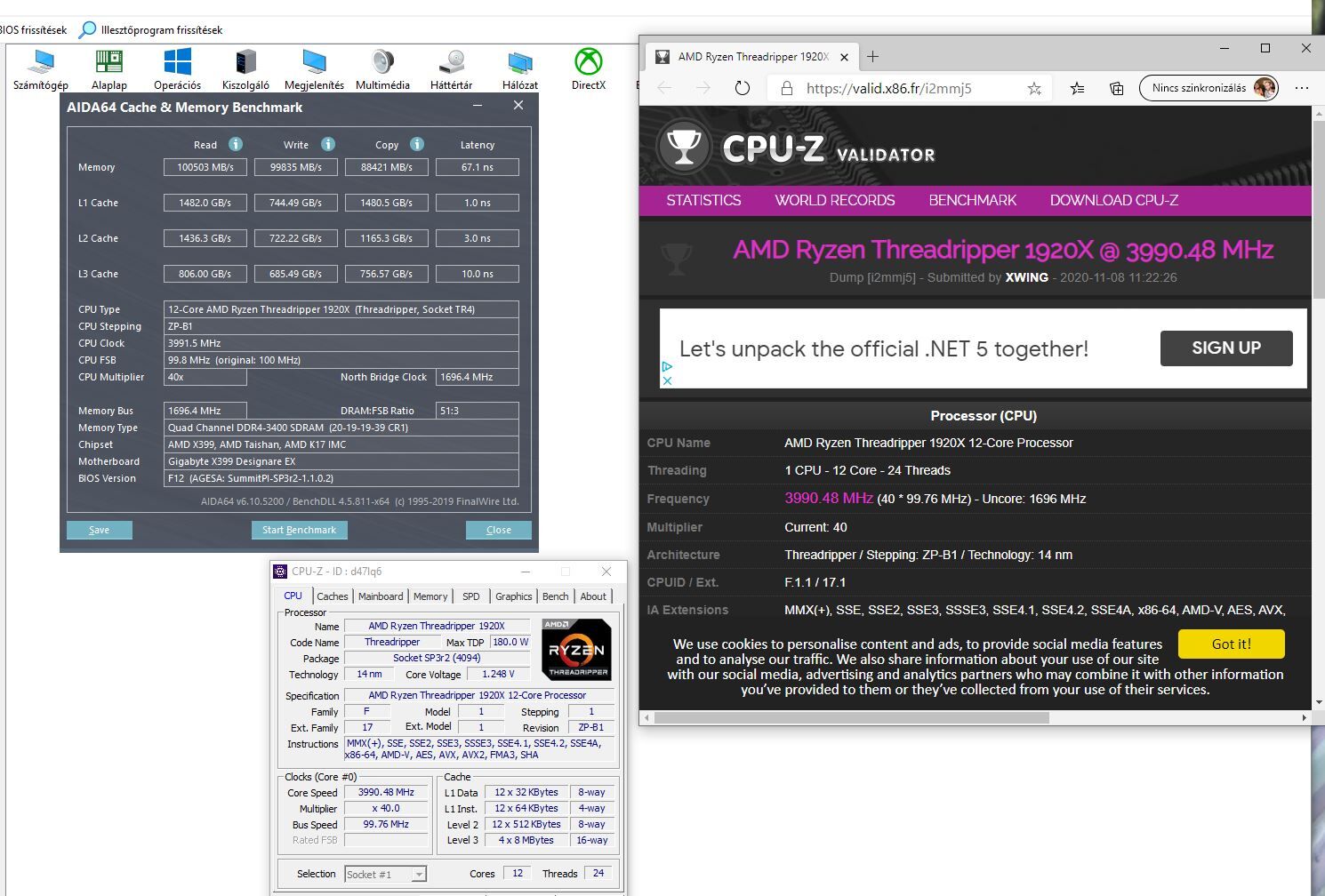
Task: Click the Core Speed 3990.48 MHz field
Action: point(387,792)
